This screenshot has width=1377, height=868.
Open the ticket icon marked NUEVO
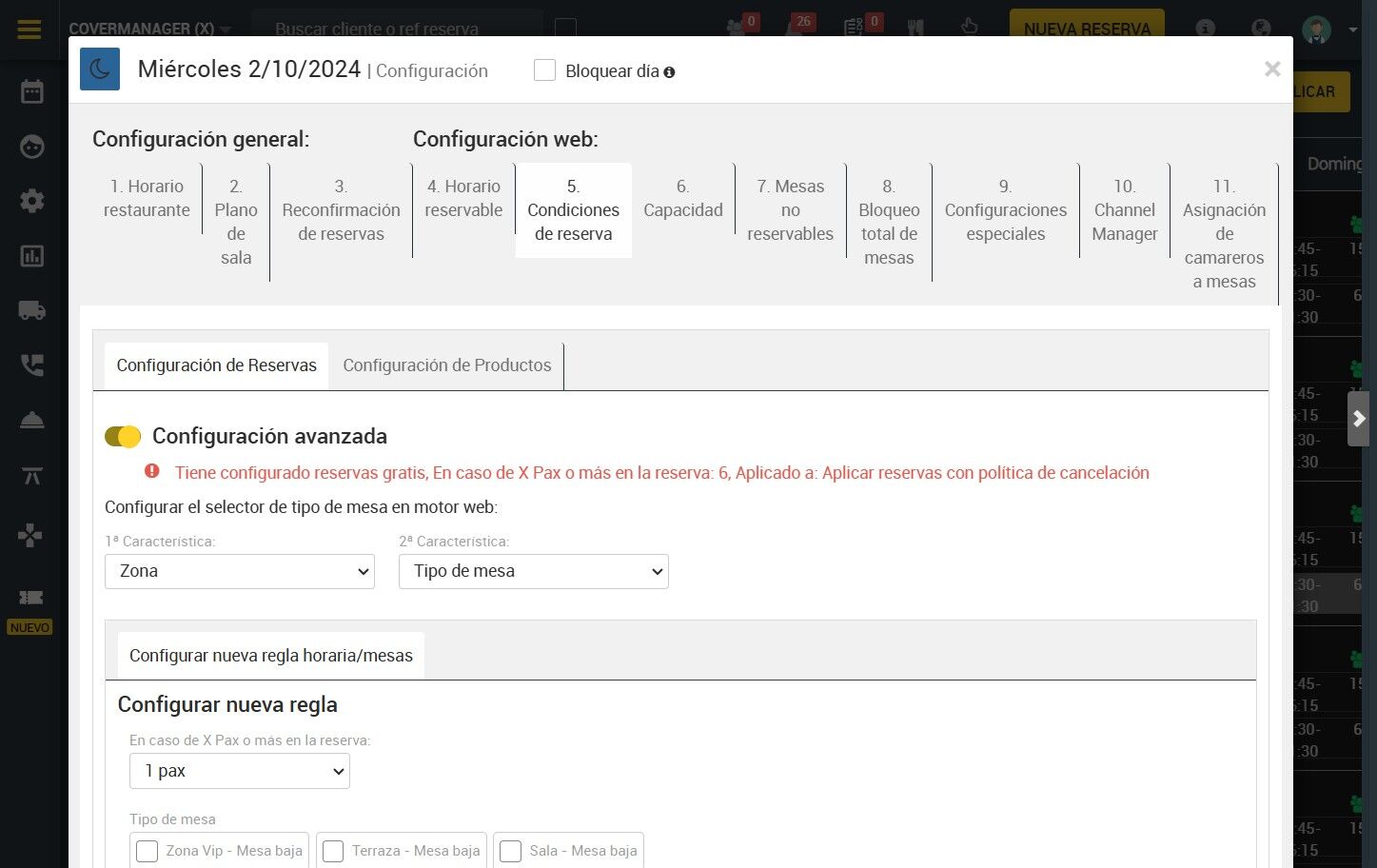coord(30,598)
